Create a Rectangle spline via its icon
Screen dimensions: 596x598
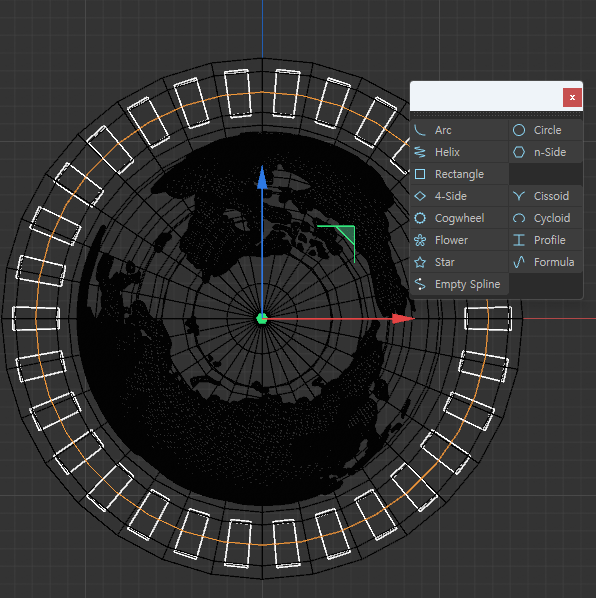[420, 174]
